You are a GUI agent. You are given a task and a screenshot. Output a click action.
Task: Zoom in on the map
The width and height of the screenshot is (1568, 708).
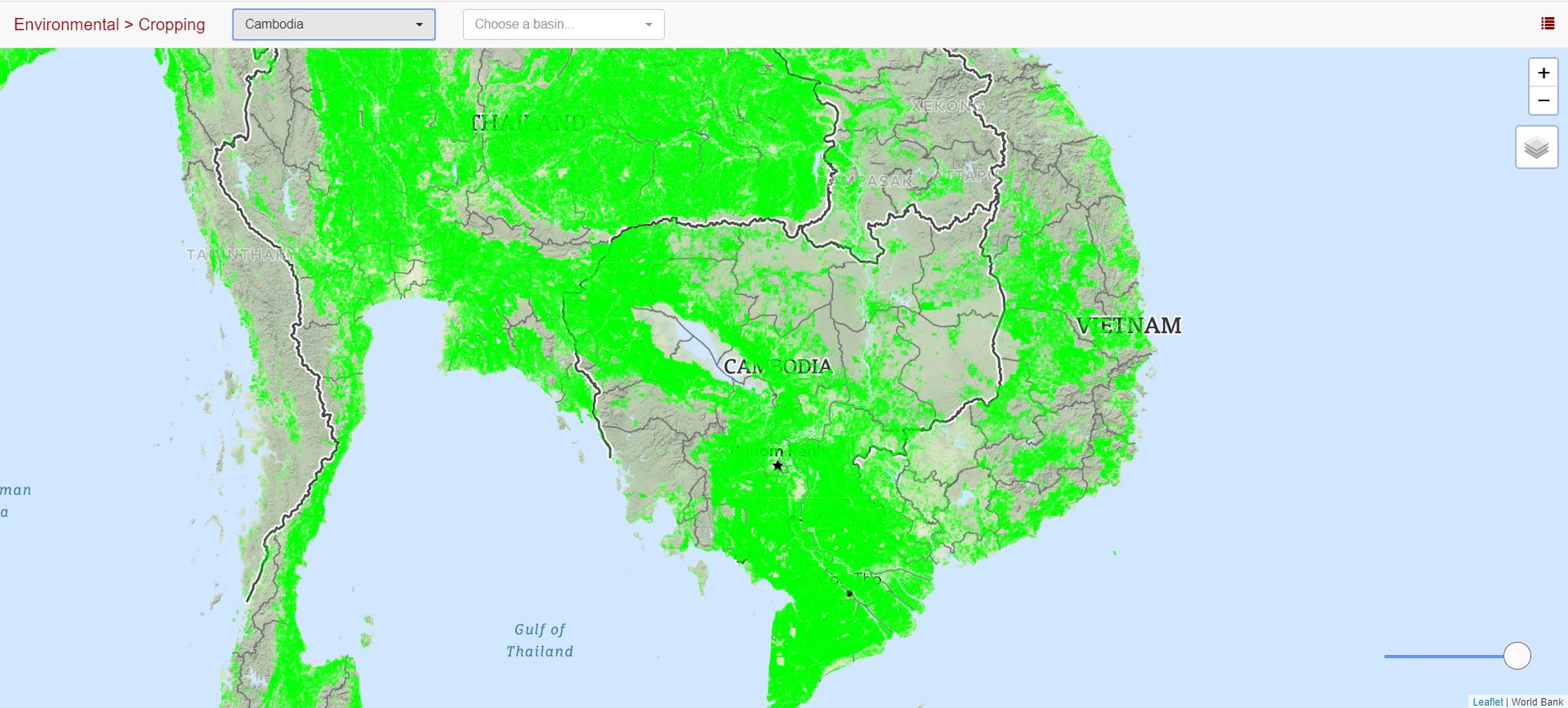point(1543,73)
